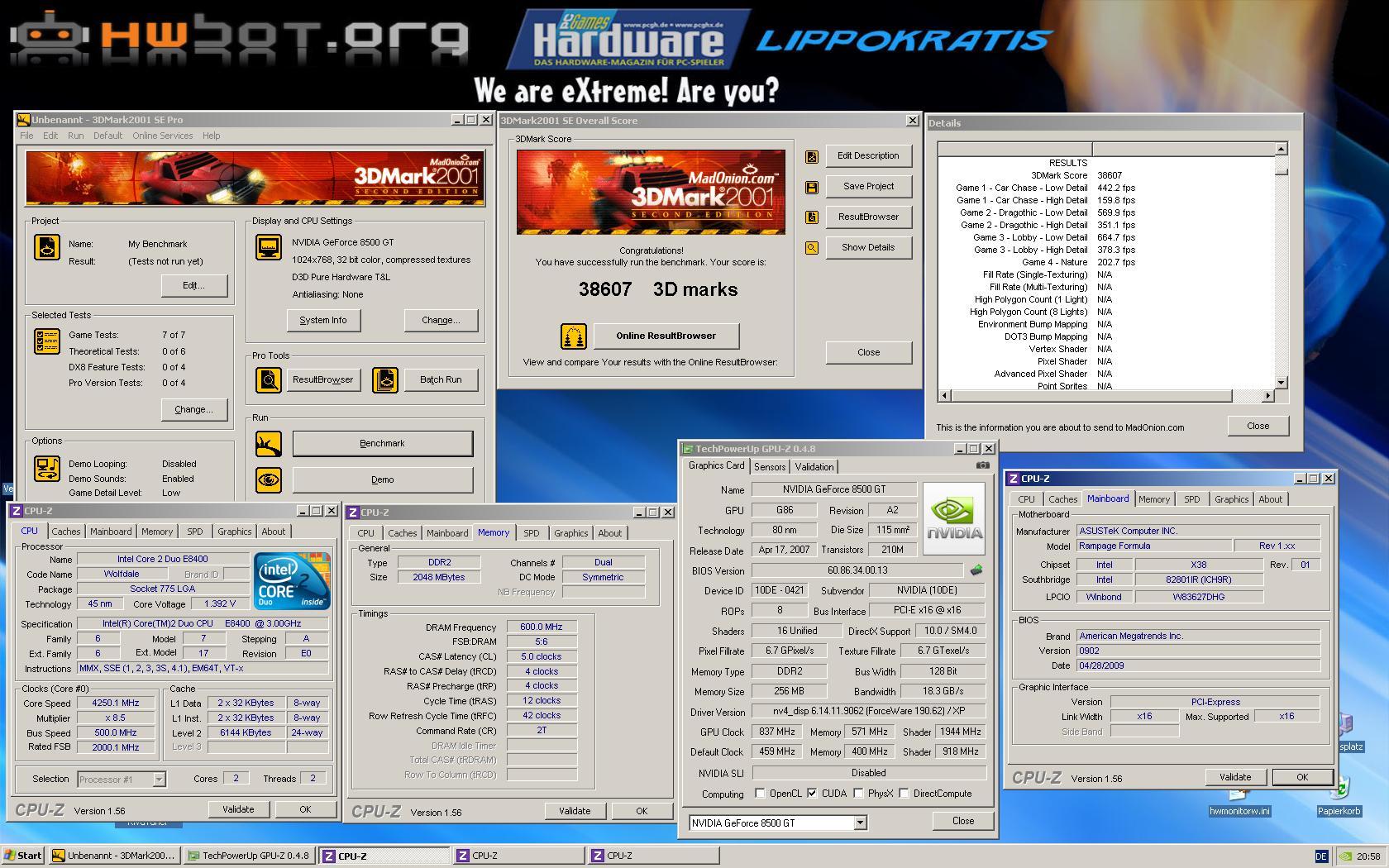Image resolution: width=1389 pixels, height=868 pixels.
Task: Click the System Info button
Action: 323,320
